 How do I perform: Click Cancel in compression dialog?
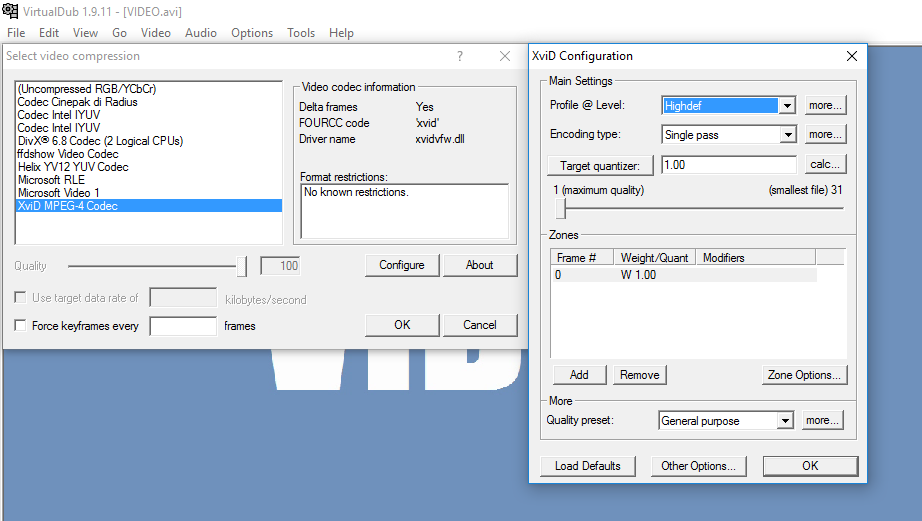point(480,325)
